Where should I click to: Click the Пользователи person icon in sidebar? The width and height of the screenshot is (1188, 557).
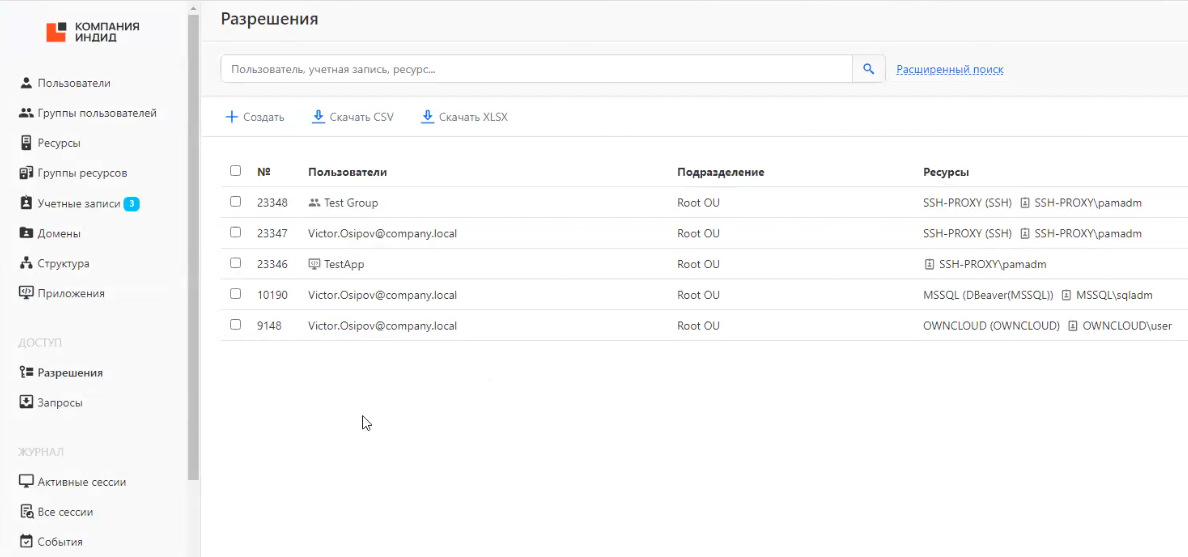tap(27, 83)
